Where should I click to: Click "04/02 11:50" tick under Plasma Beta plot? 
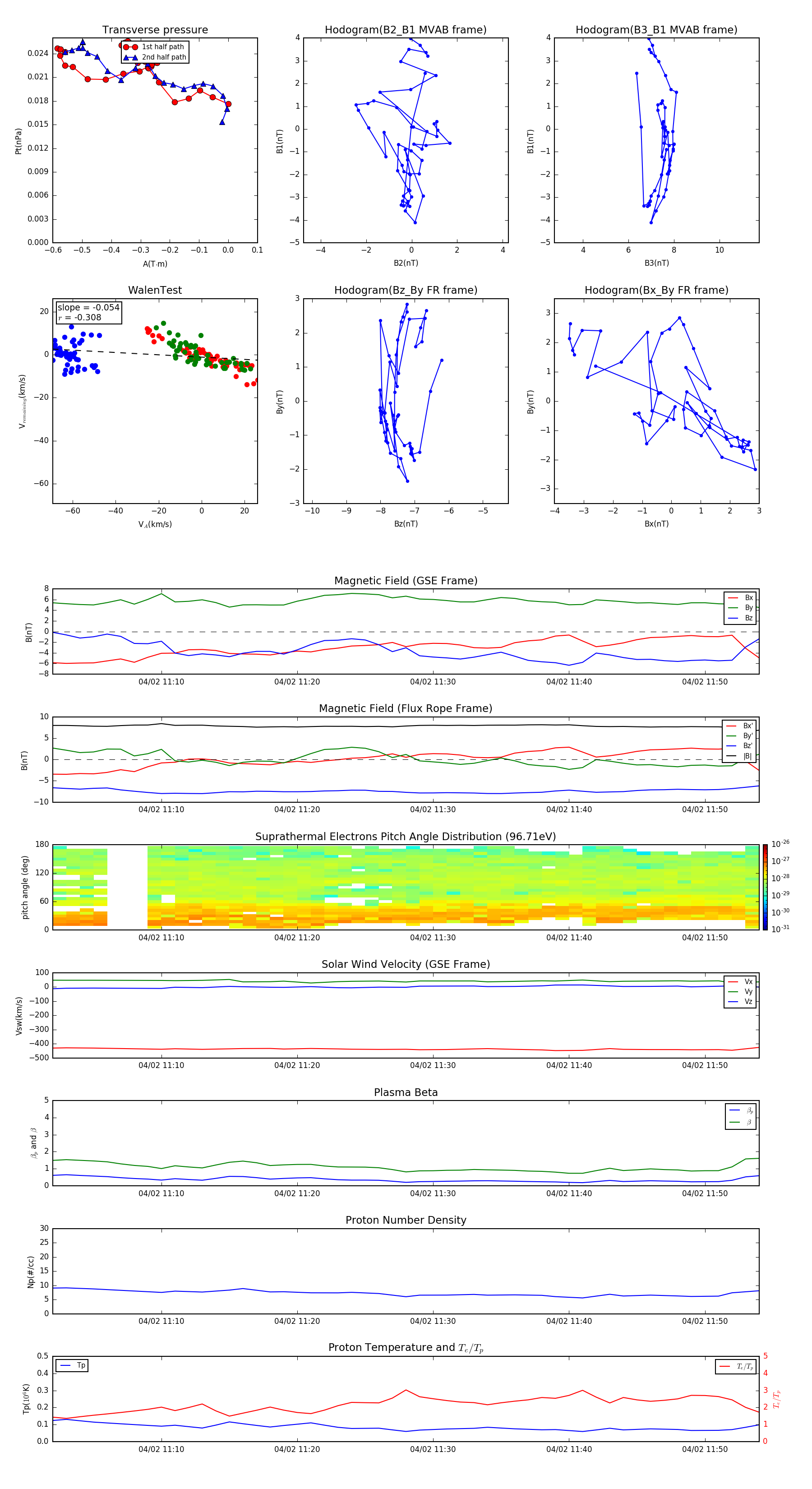pyautogui.click(x=705, y=1193)
